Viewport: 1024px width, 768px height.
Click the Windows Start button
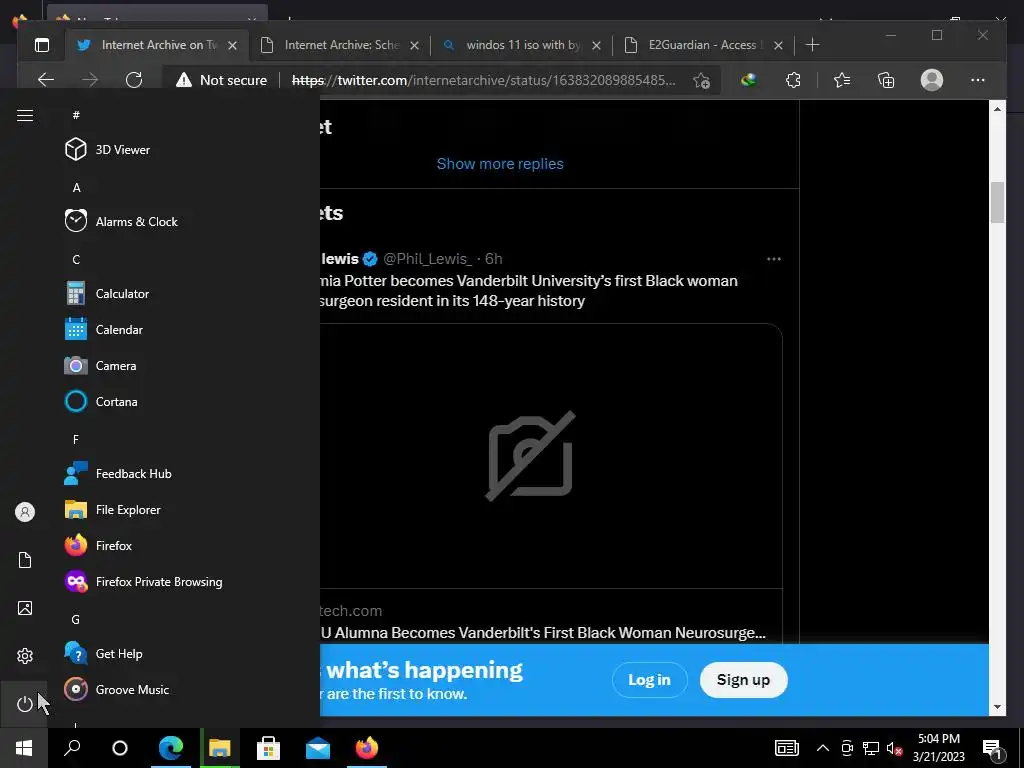(x=24, y=748)
